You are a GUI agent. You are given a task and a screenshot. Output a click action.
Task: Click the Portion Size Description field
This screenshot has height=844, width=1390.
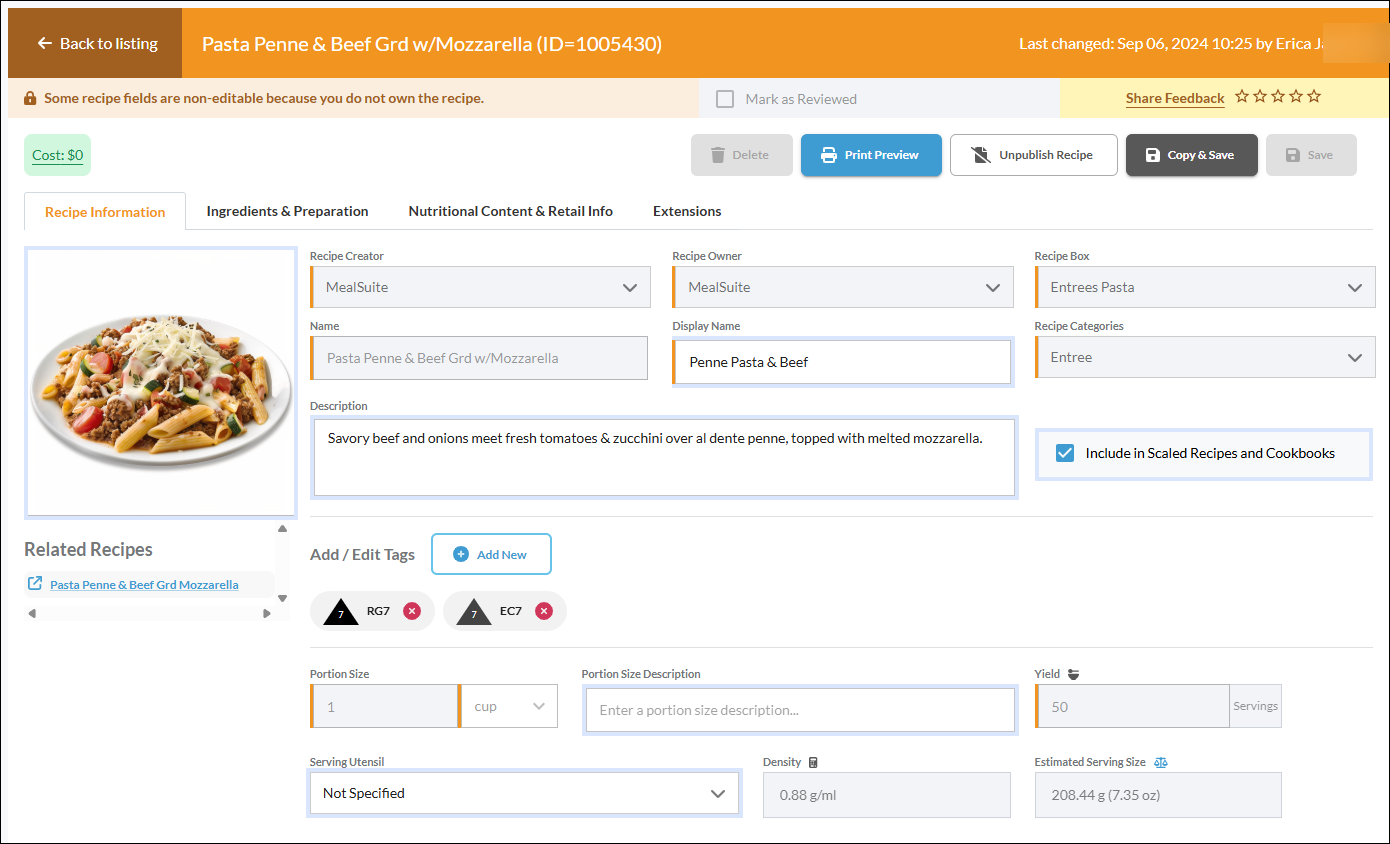(x=800, y=710)
